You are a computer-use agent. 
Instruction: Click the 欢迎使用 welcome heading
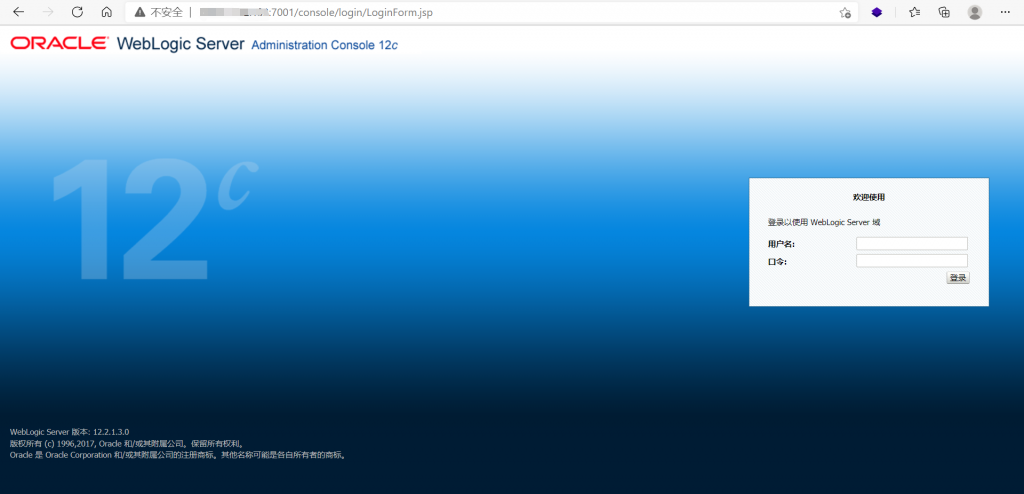click(869, 197)
